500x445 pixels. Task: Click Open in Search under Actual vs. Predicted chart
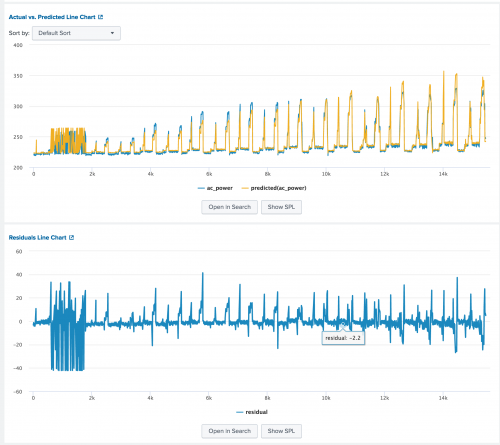(x=229, y=207)
